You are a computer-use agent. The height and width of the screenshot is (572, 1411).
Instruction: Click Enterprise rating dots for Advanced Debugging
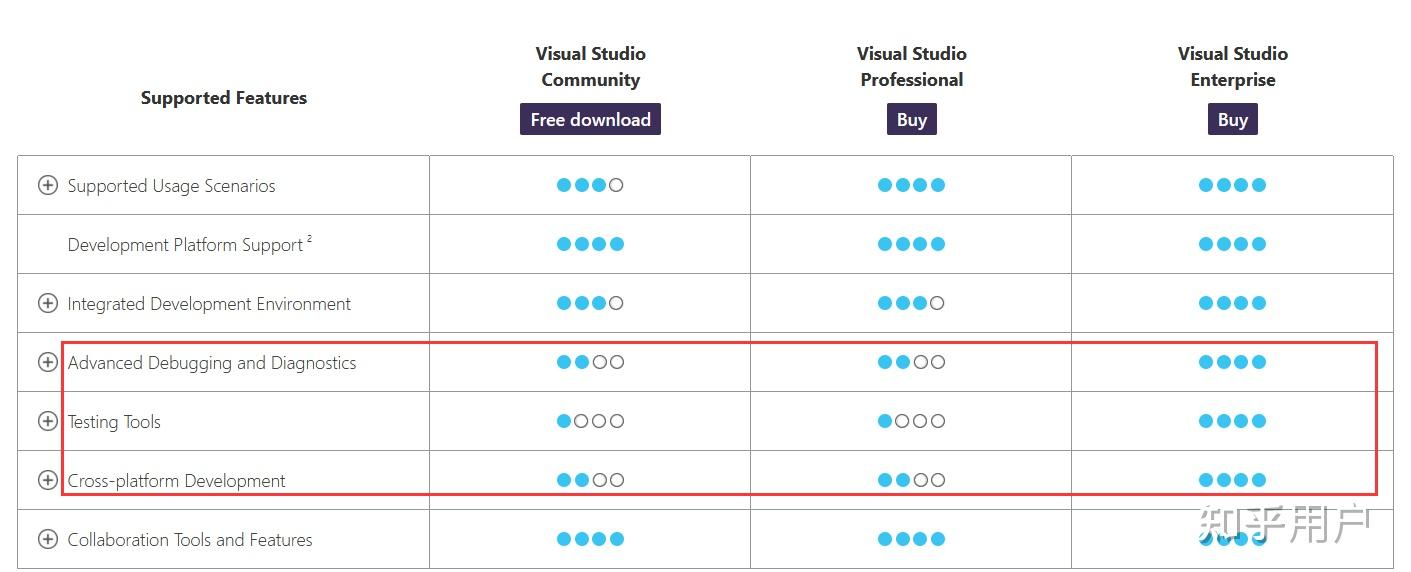coord(1232,362)
